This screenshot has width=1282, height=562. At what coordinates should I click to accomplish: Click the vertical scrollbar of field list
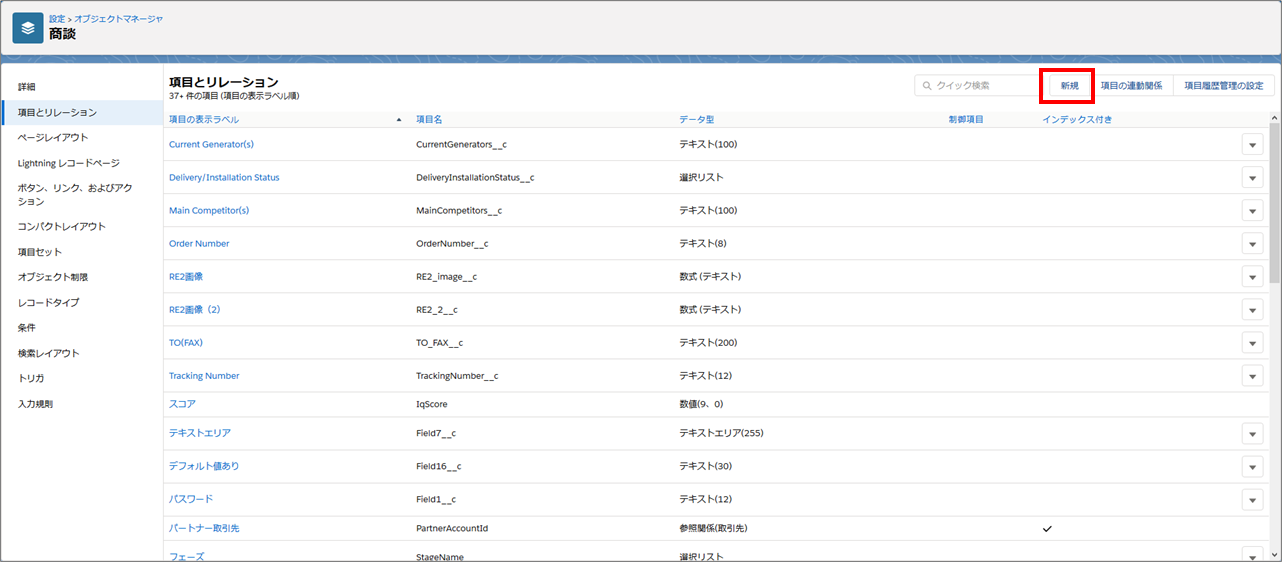[1275, 200]
